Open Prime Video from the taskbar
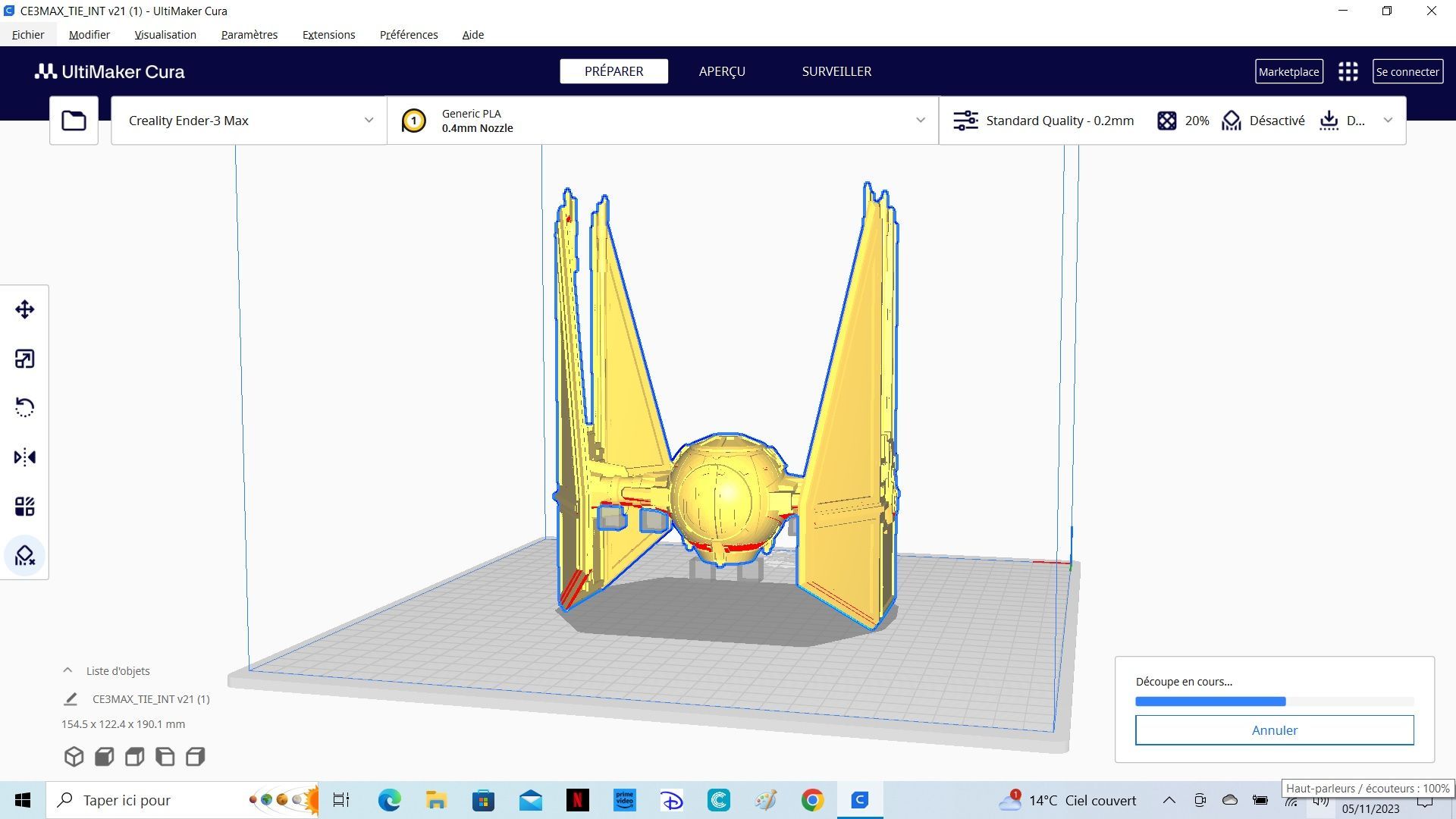This screenshot has height=819, width=1456. pyautogui.click(x=624, y=800)
